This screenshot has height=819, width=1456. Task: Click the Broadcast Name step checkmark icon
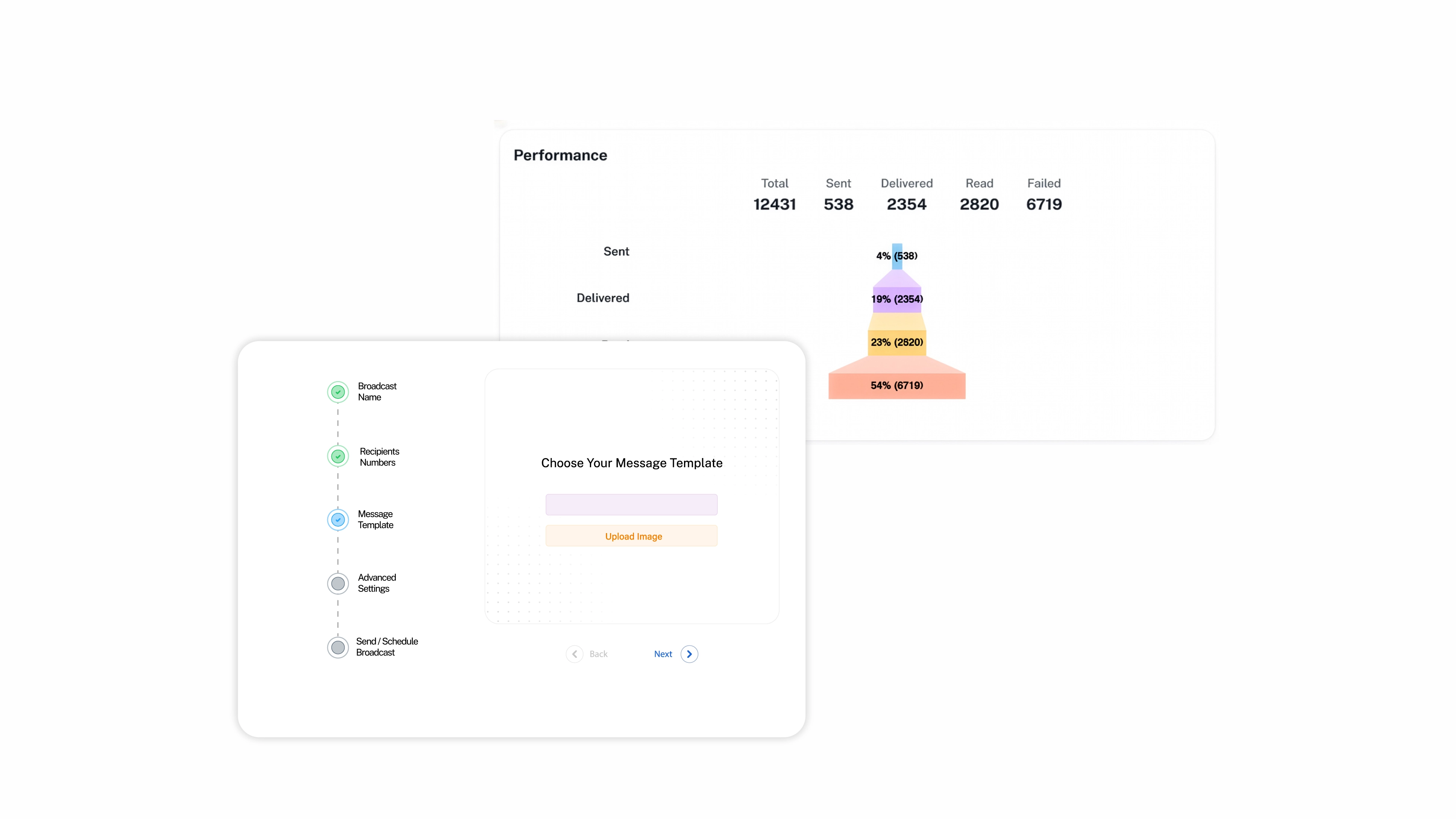pyautogui.click(x=338, y=392)
